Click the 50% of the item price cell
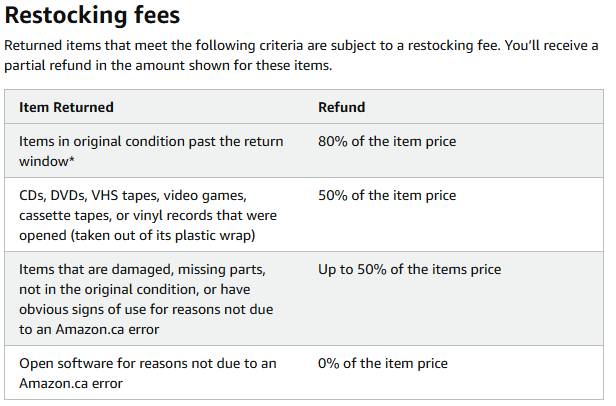Image resolution: width=616 pixels, height=406 pixels. tap(387, 195)
